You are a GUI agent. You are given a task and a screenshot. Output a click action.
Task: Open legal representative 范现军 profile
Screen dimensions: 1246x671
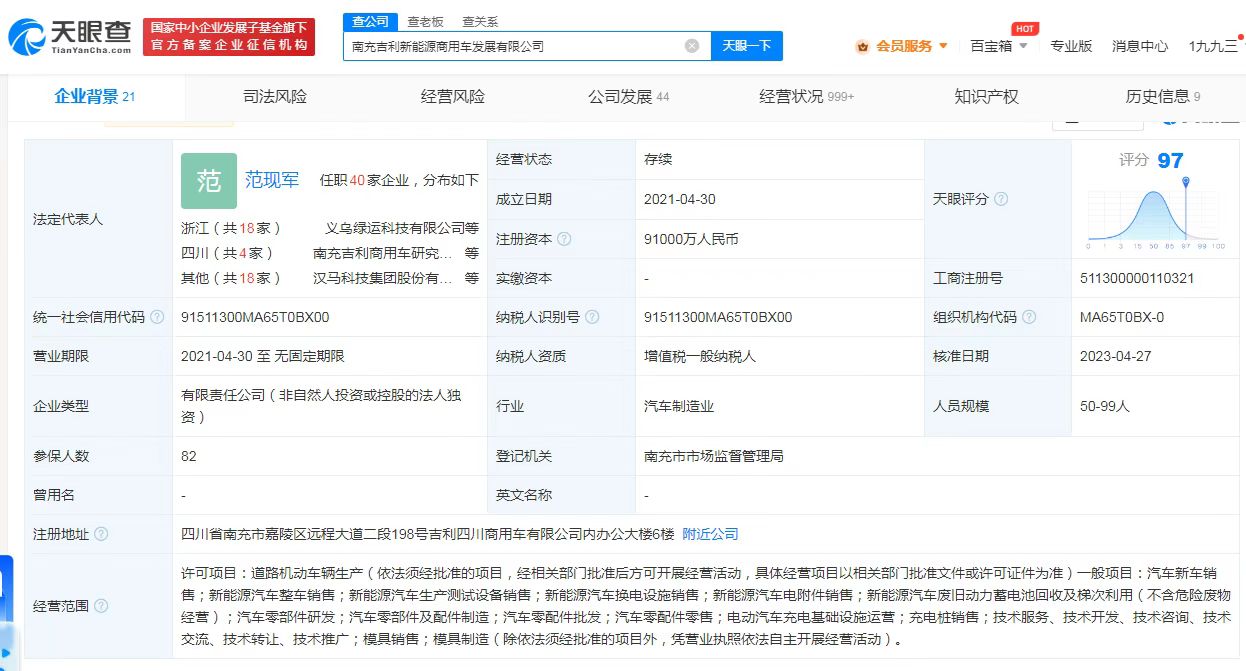click(272, 180)
